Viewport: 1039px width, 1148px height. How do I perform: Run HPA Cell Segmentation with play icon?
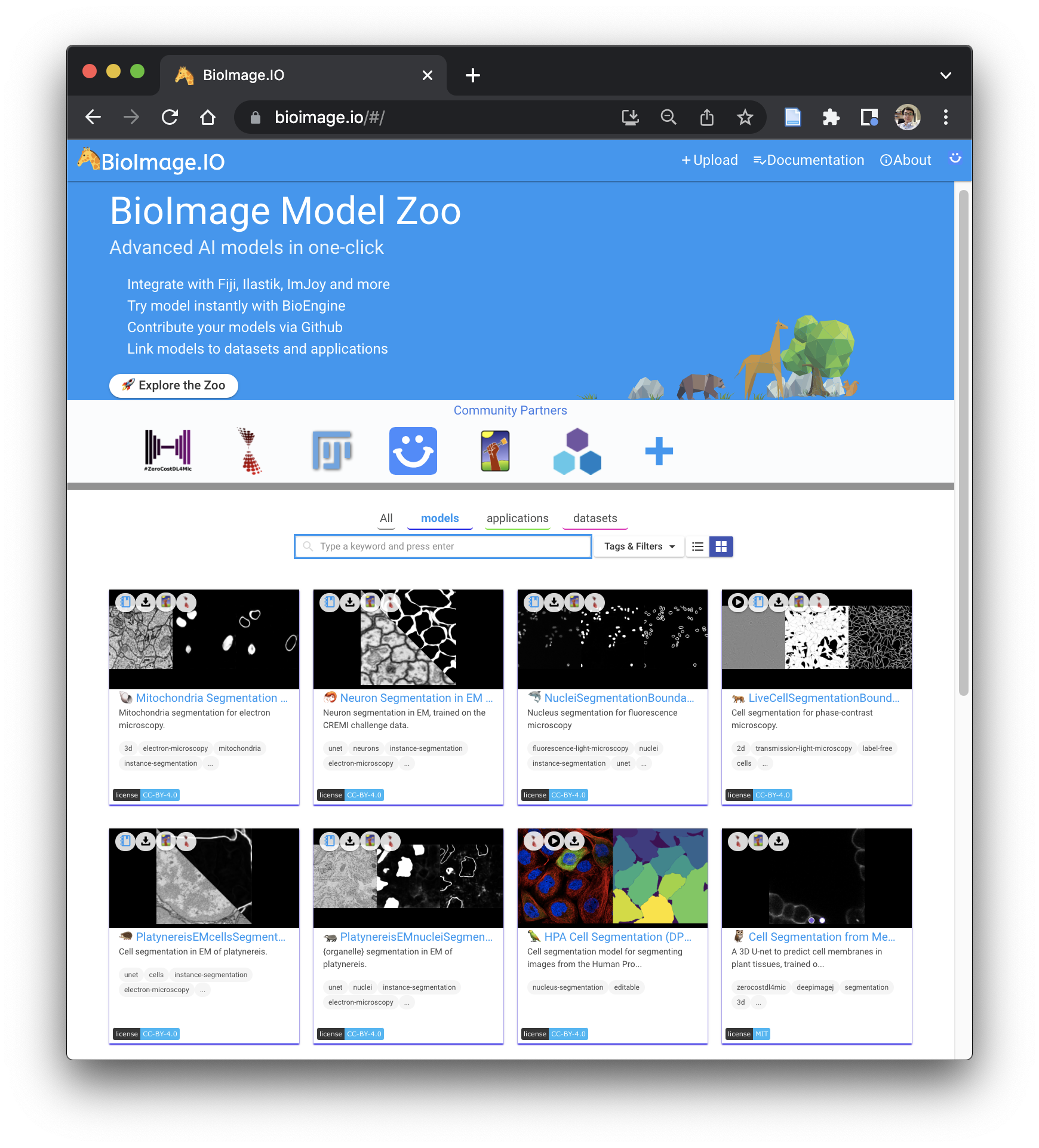coord(554,841)
